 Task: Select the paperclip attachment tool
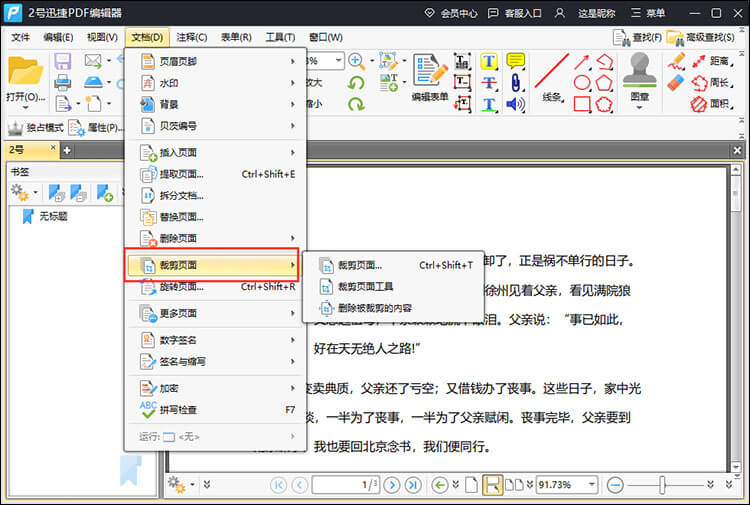tap(516, 82)
